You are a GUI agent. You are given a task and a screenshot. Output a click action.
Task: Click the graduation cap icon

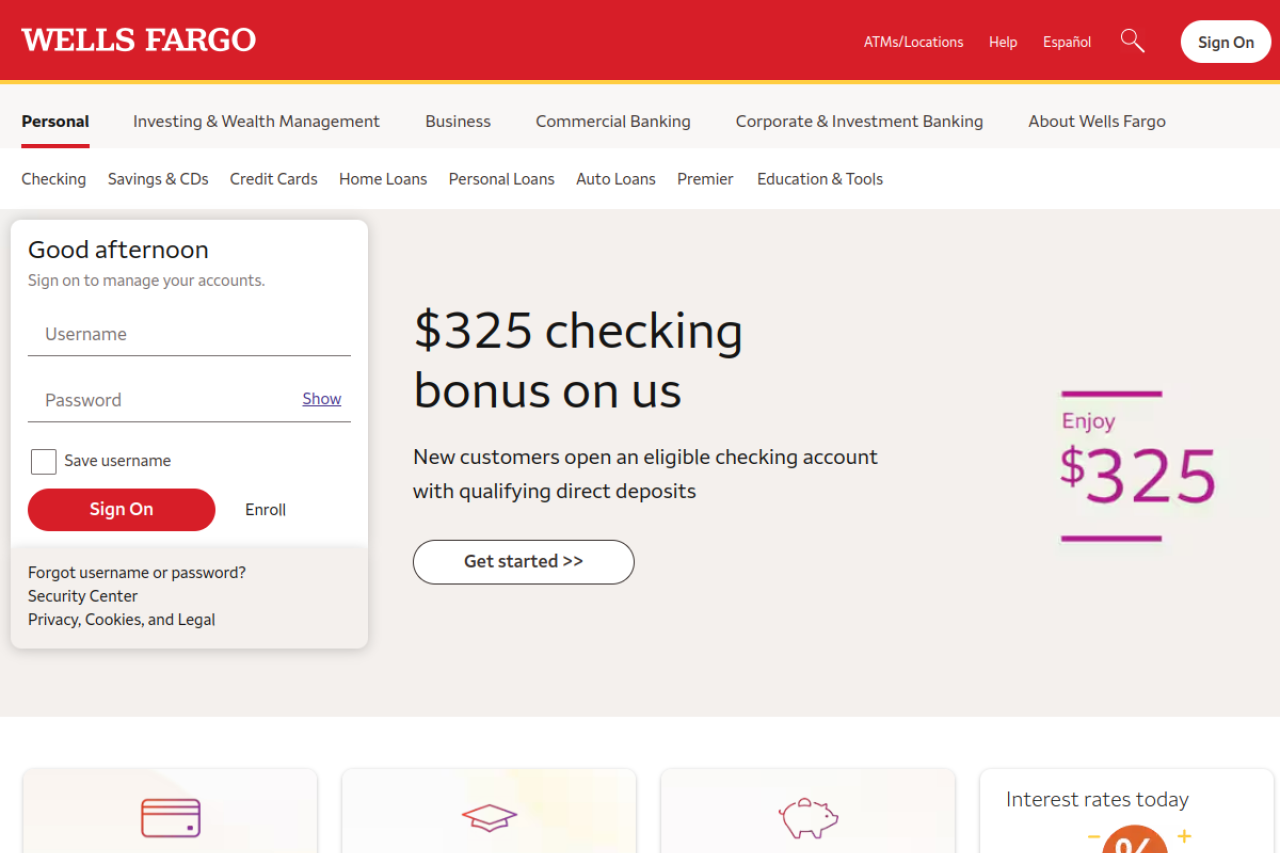point(488,815)
